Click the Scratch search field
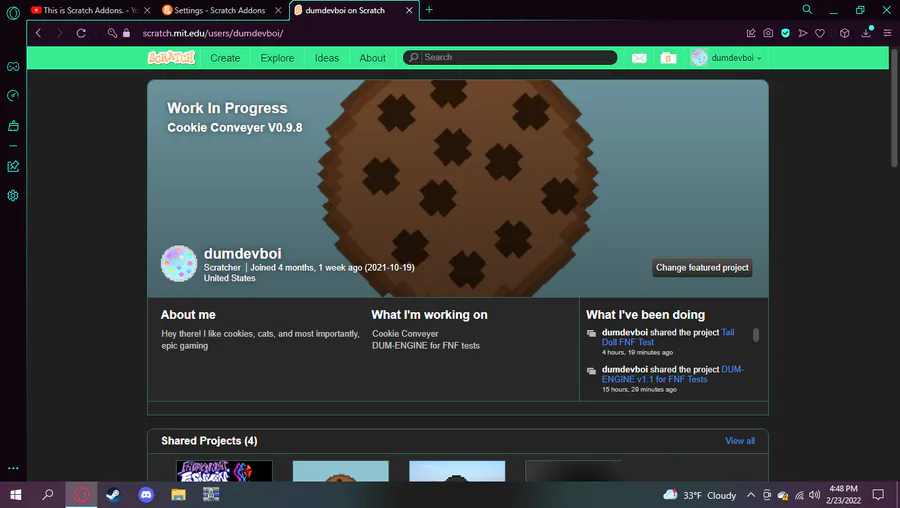 [x=510, y=57]
